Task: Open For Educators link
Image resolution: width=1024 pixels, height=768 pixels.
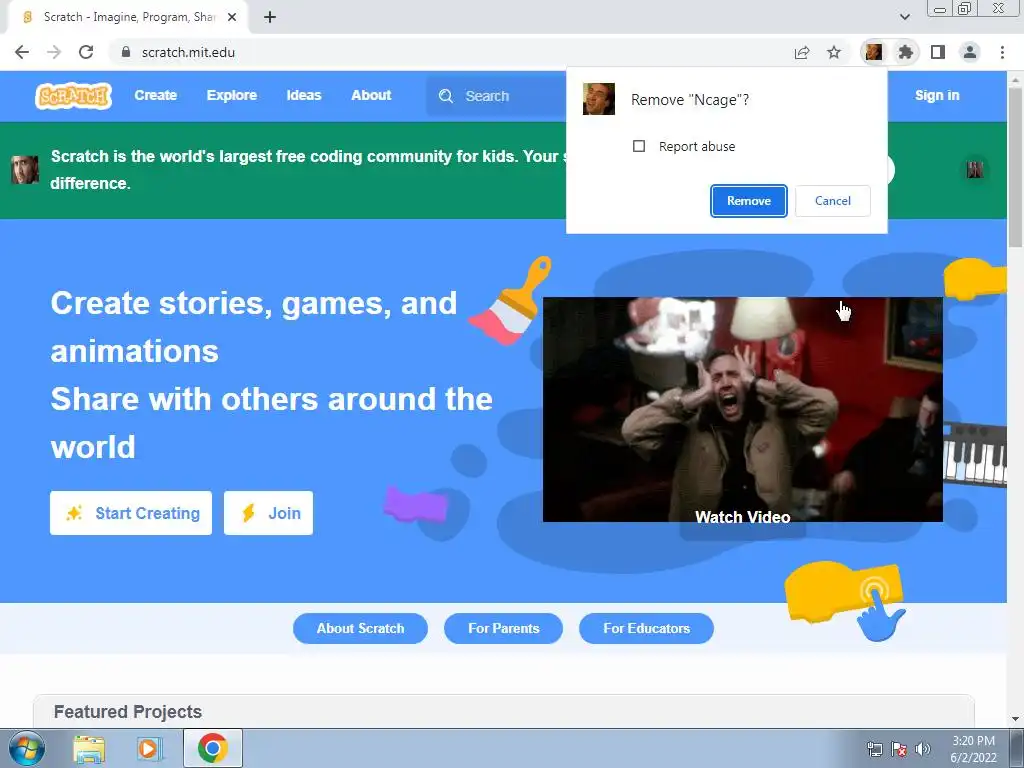Action: point(647,628)
